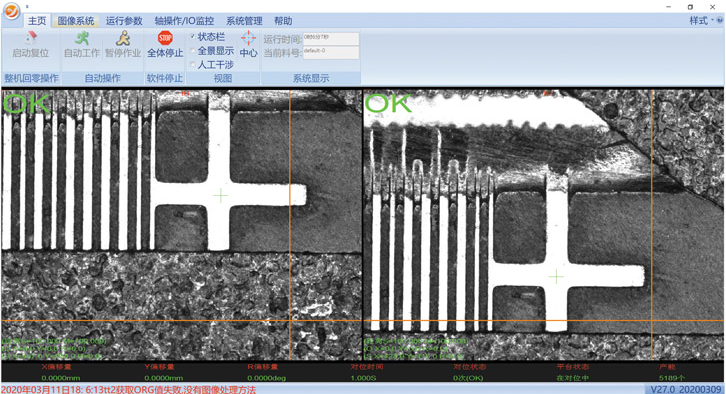Click the 当前料号 field

[x=331, y=52]
